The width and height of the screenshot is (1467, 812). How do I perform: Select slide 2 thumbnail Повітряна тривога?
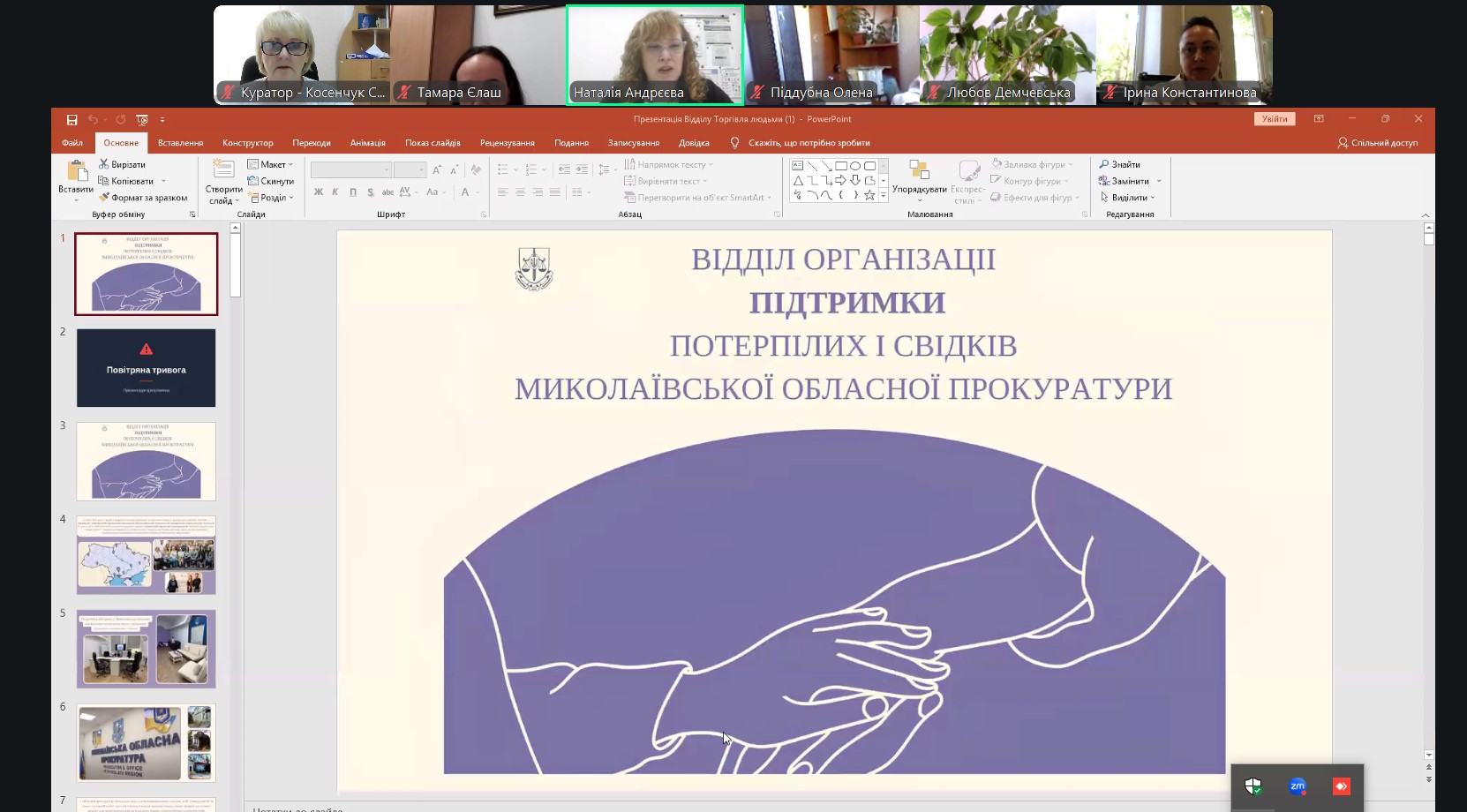pos(147,368)
